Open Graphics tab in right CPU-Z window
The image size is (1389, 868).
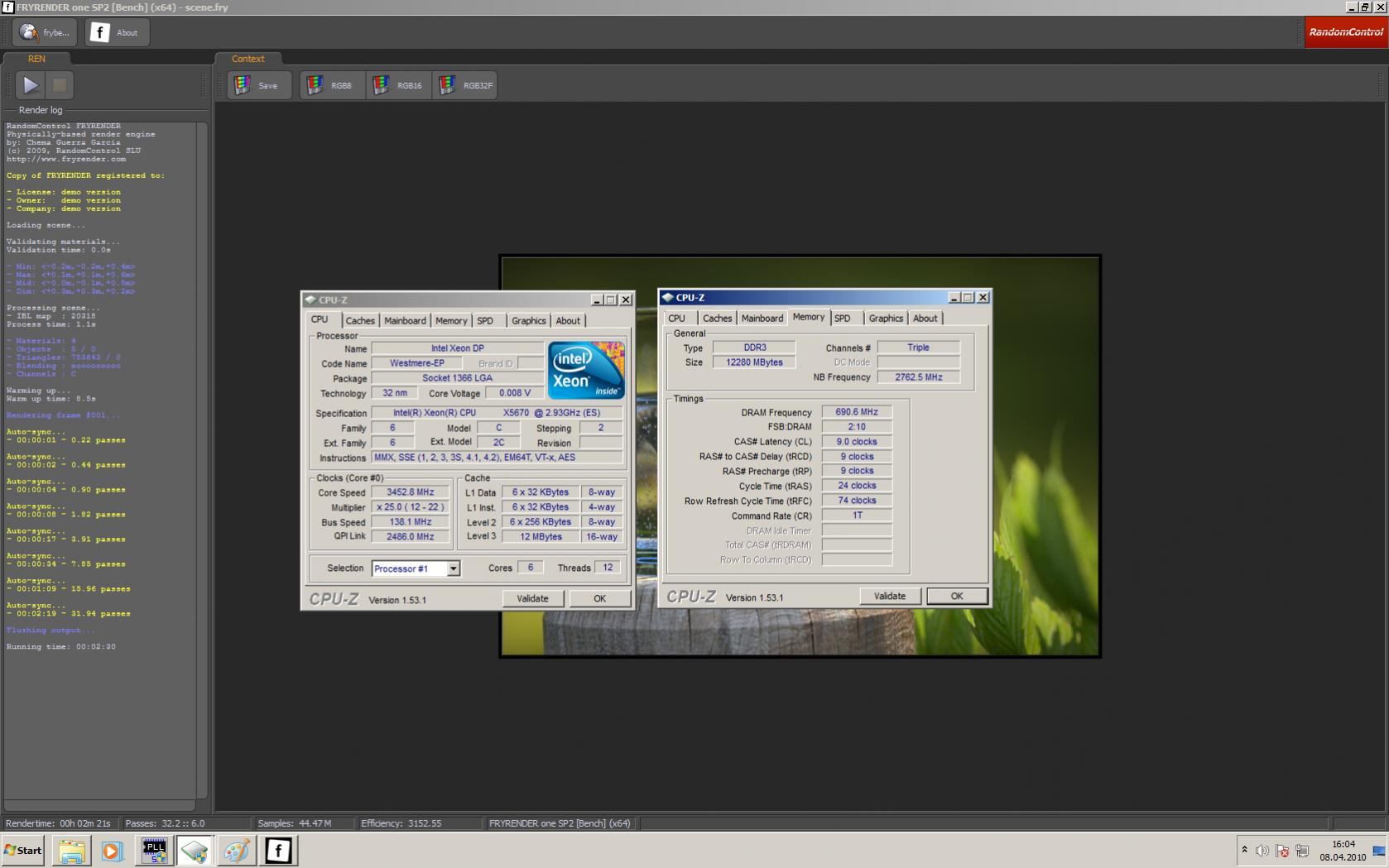coord(885,319)
